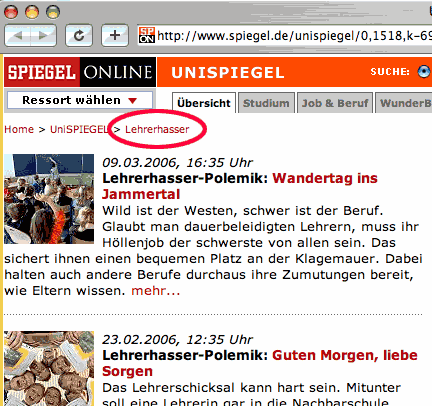Open the Ressort wählen dropdown
The image size is (432, 406).
[80, 100]
